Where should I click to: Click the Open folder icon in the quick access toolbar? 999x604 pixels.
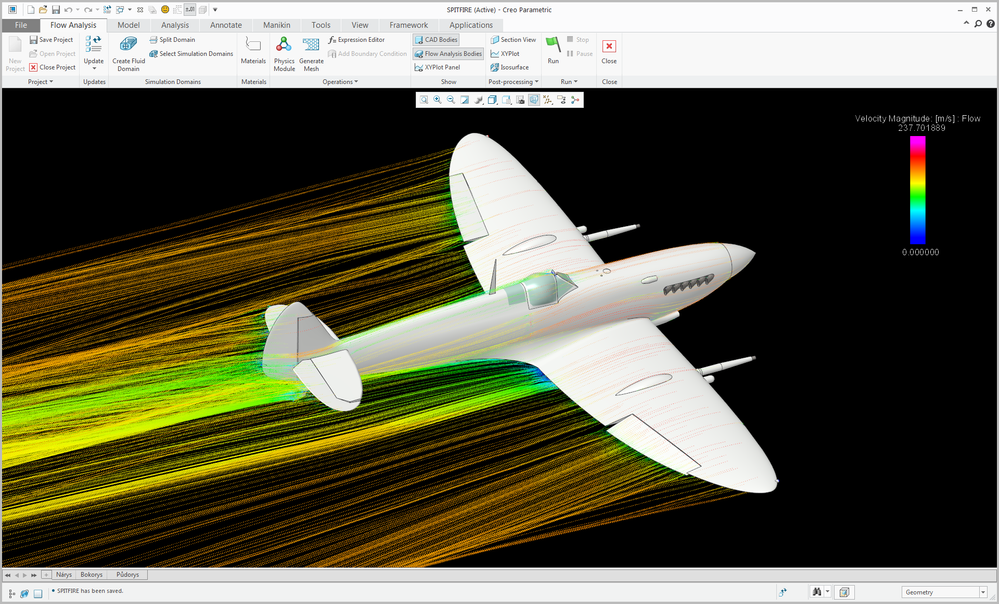tap(43, 10)
